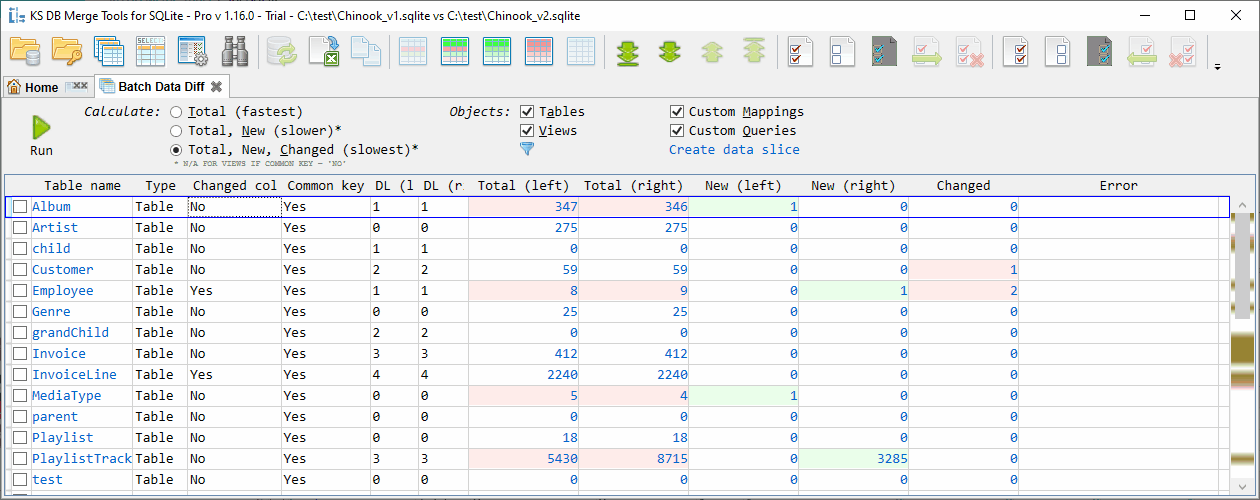Screen dimensions: 1260x500
Task: Sort by Total (left) column header
Action: tap(523, 186)
